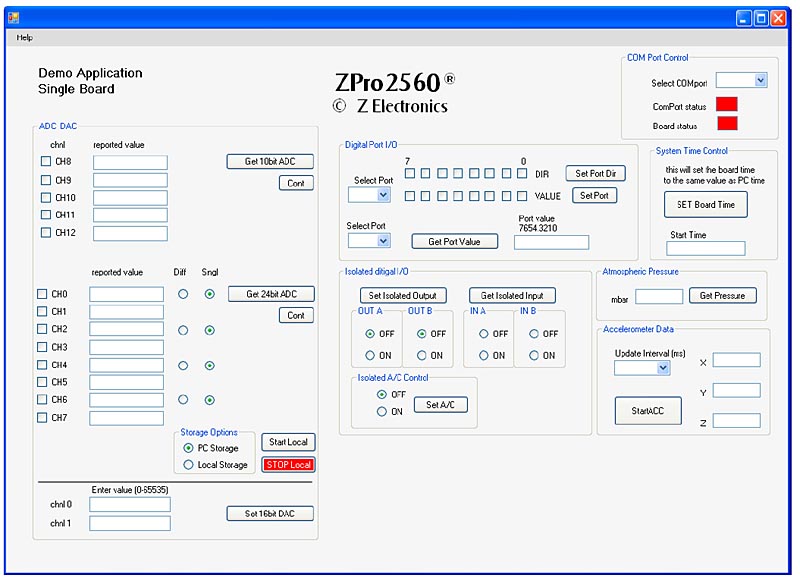Click the Set Port button

click(594, 195)
